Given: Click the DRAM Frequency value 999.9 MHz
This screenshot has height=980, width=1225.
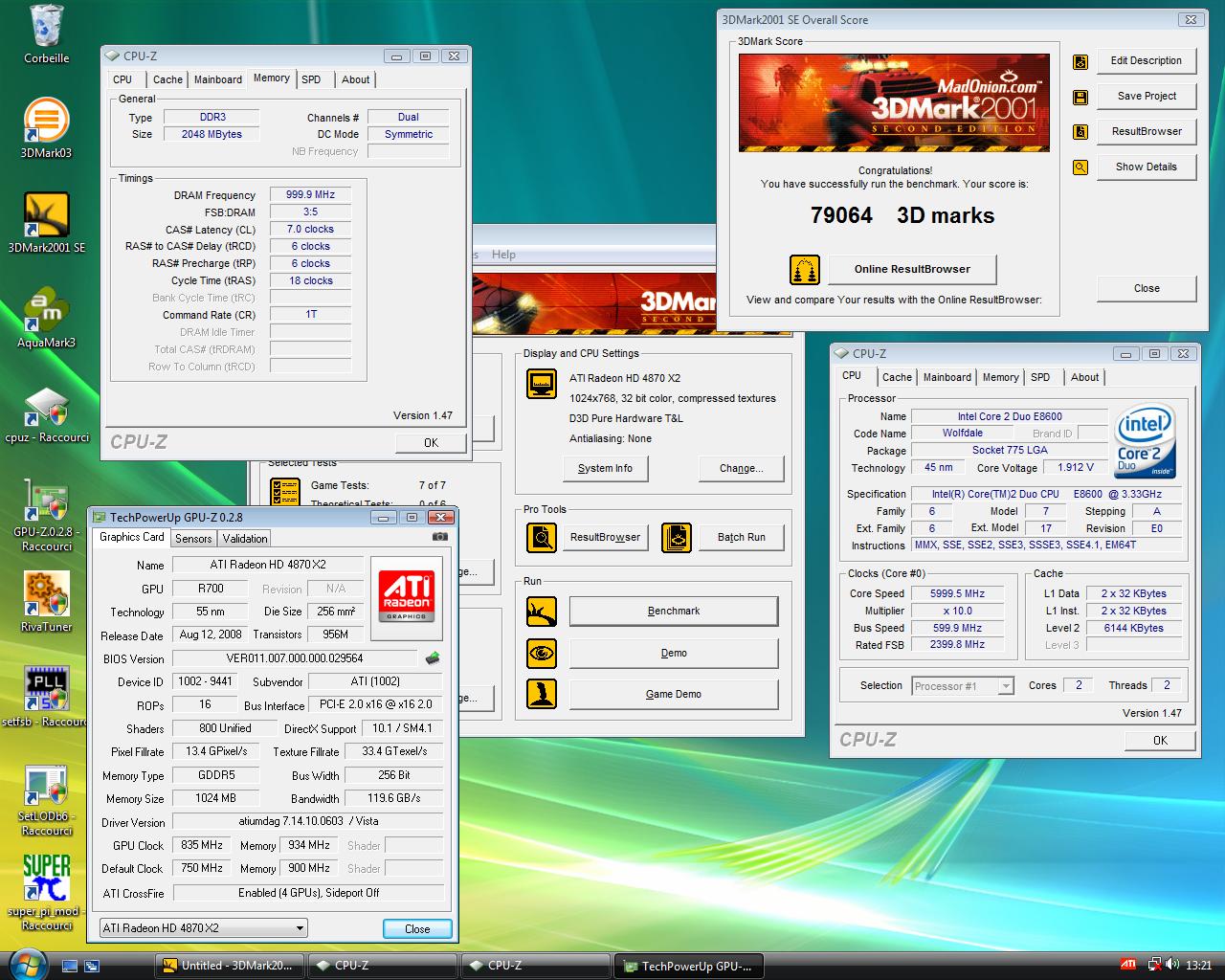Looking at the screenshot, I should click(x=310, y=195).
